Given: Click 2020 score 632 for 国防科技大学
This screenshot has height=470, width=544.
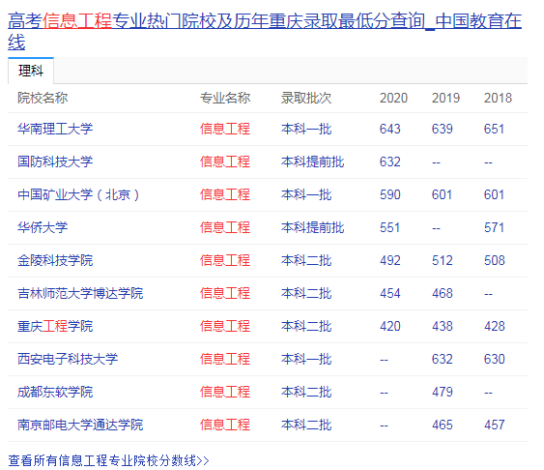Looking at the screenshot, I should (x=390, y=162).
